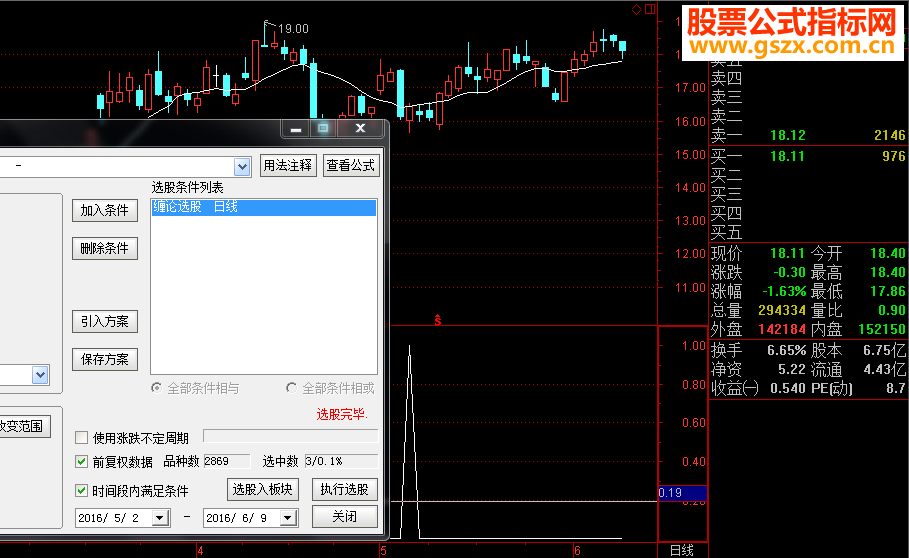Click 保存方案 button
The width and height of the screenshot is (909, 558).
pyautogui.click(x=105, y=359)
